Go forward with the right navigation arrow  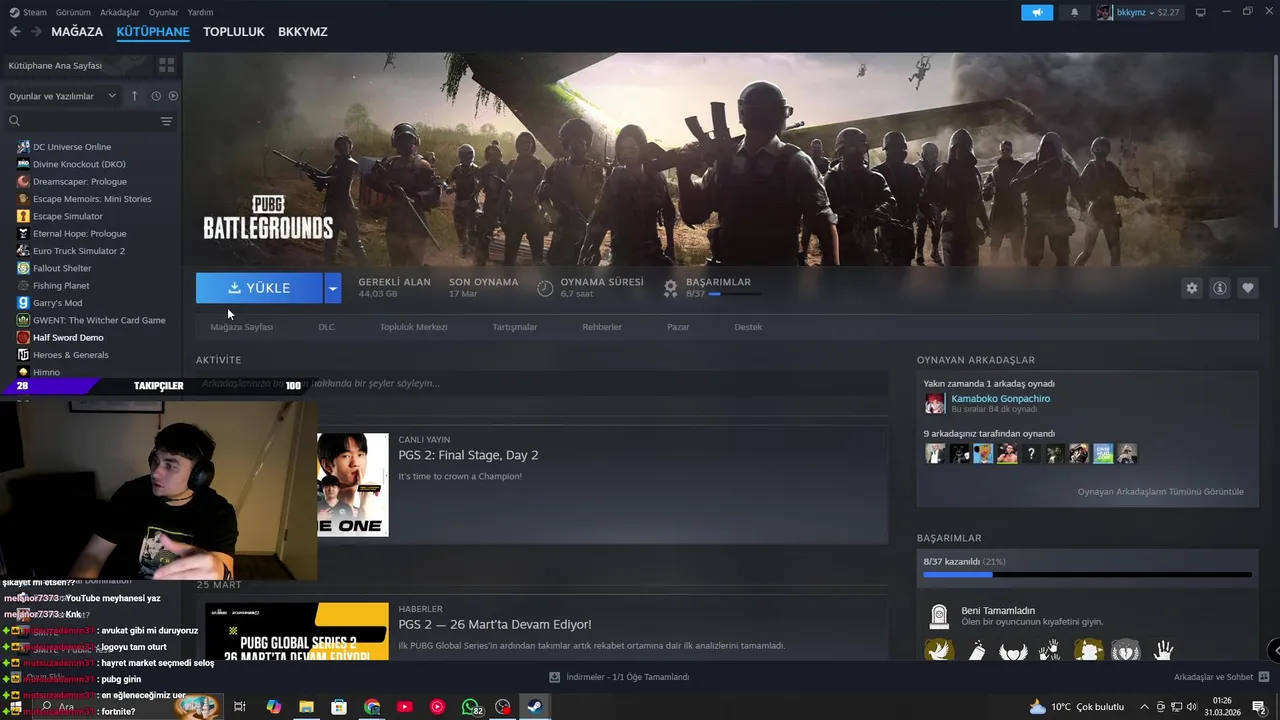(x=36, y=32)
